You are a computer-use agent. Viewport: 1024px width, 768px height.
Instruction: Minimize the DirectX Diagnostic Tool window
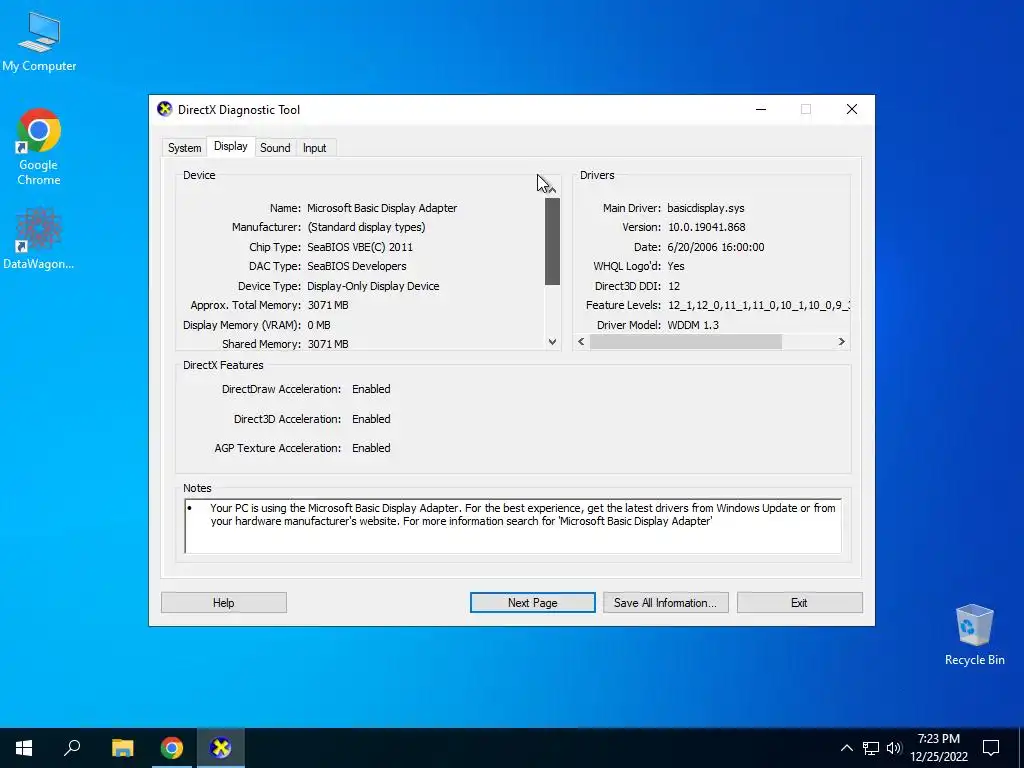click(761, 109)
